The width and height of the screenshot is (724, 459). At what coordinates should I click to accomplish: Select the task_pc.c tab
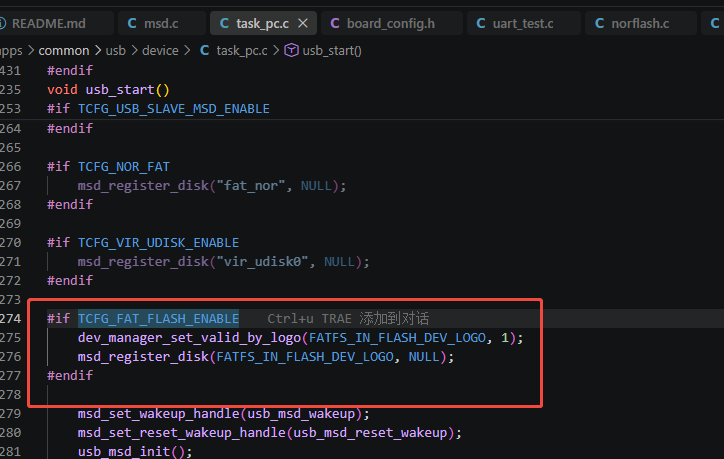(x=262, y=24)
